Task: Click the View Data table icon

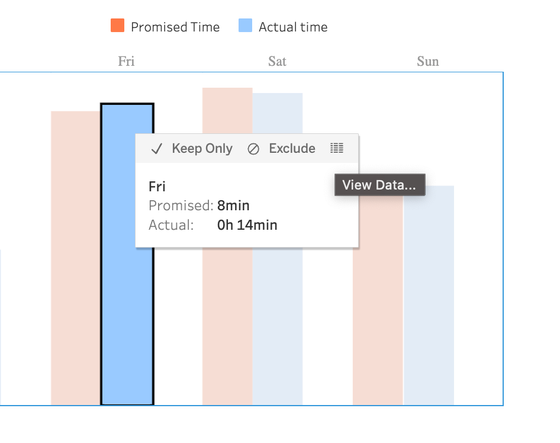Action: (x=336, y=148)
